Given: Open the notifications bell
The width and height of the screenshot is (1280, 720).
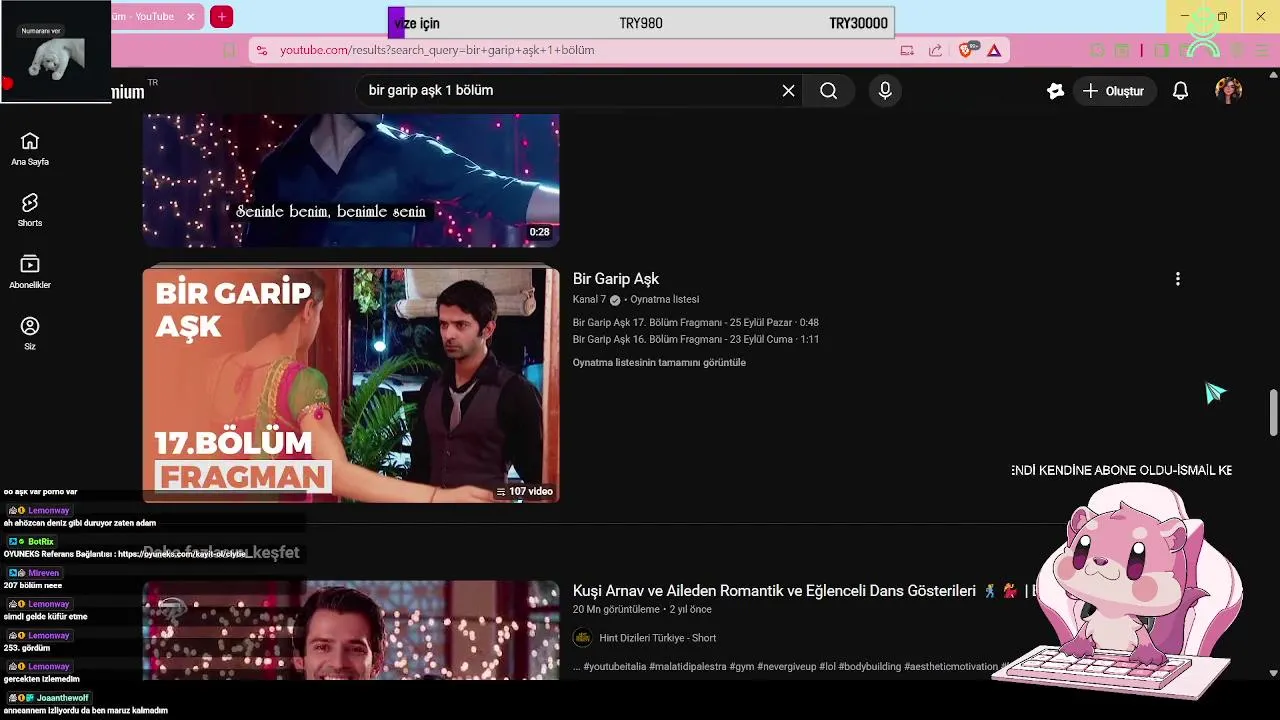Looking at the screenshot, I should [1180, 91].
